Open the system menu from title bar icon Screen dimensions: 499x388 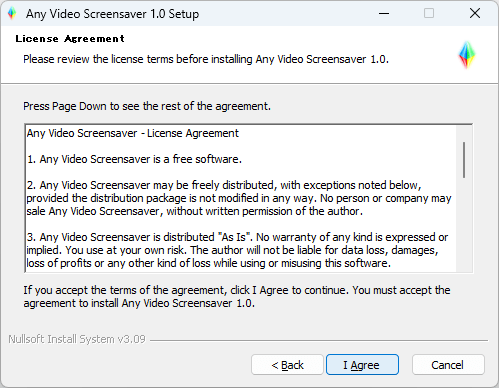tap(12, 13)
